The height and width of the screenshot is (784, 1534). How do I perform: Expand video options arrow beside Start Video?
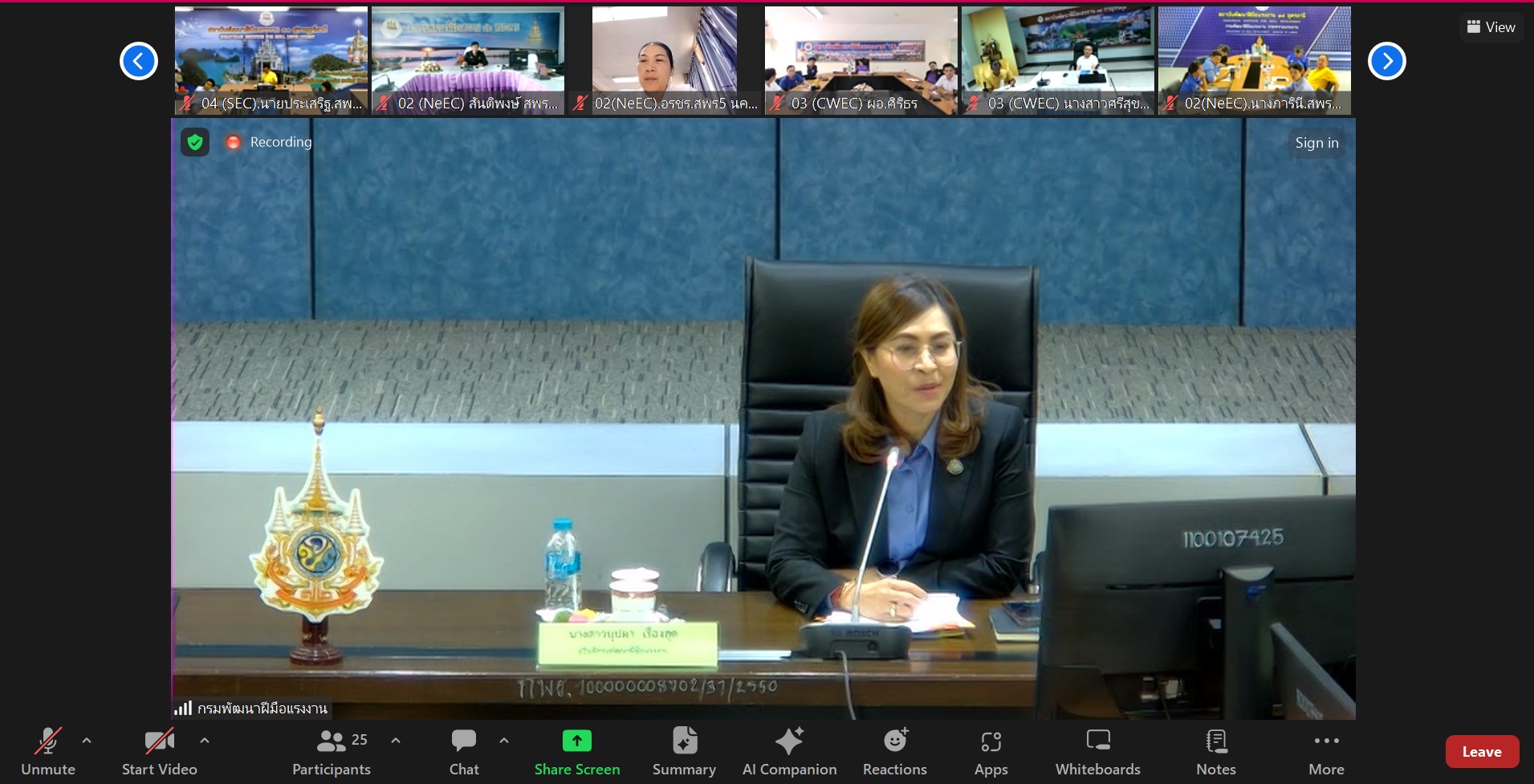click(205, 741)
